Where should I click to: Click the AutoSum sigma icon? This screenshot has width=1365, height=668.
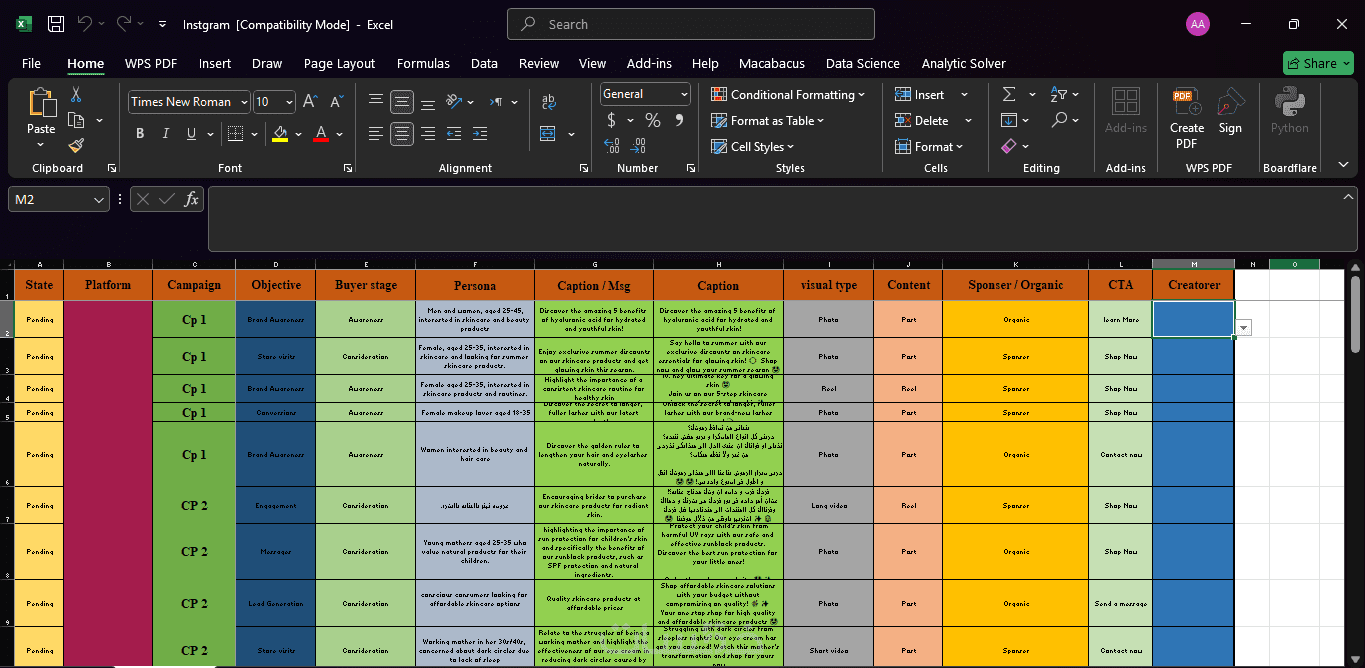coord(1008,94)
